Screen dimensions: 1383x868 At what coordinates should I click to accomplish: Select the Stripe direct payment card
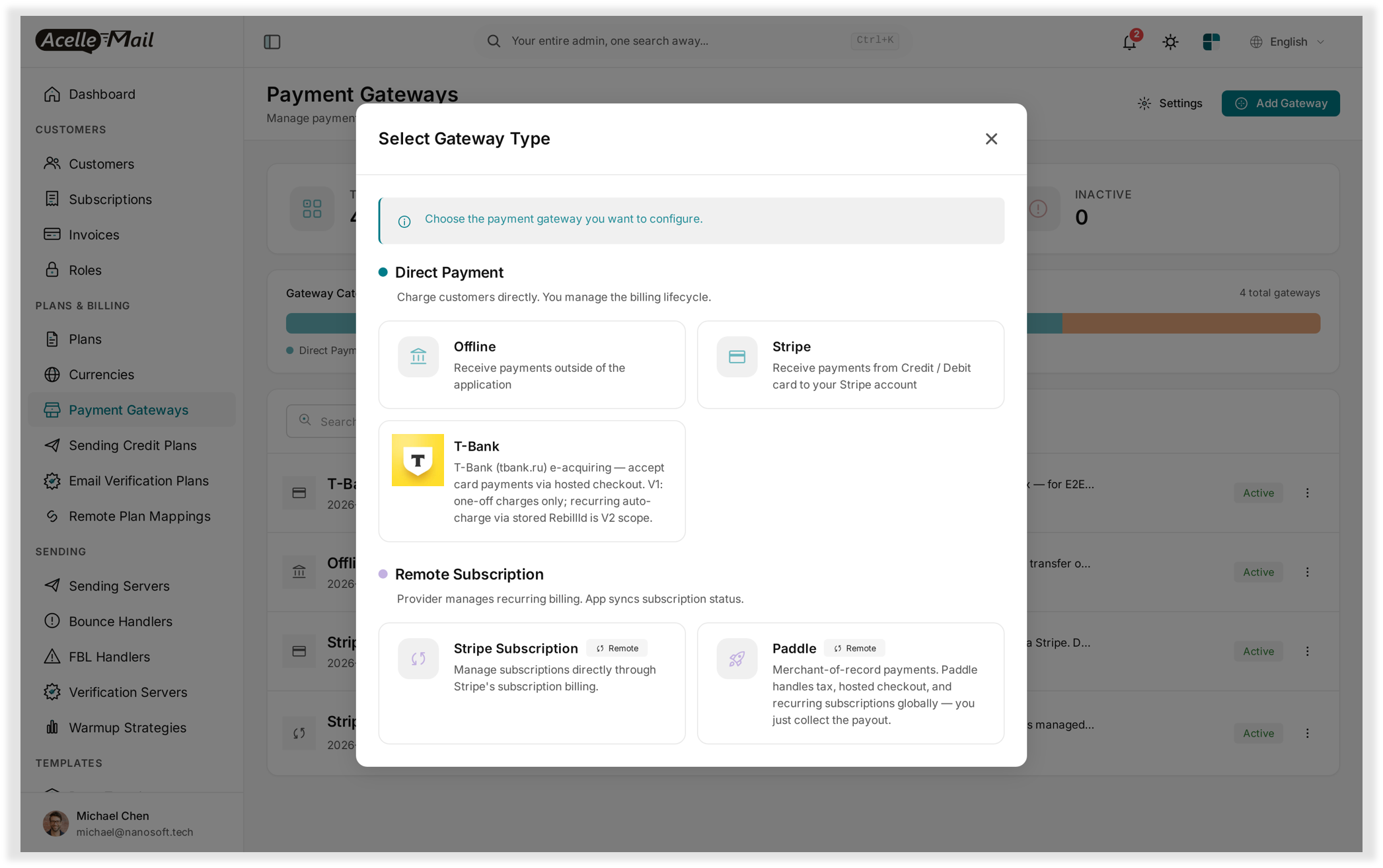click(850, 365)
